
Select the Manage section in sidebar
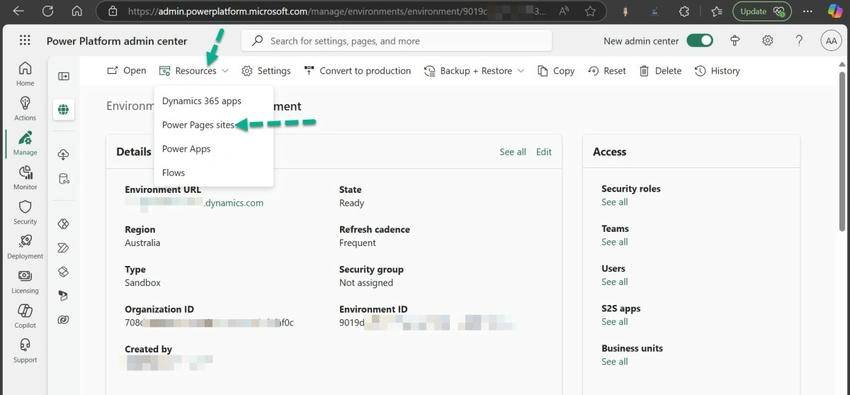25,143
